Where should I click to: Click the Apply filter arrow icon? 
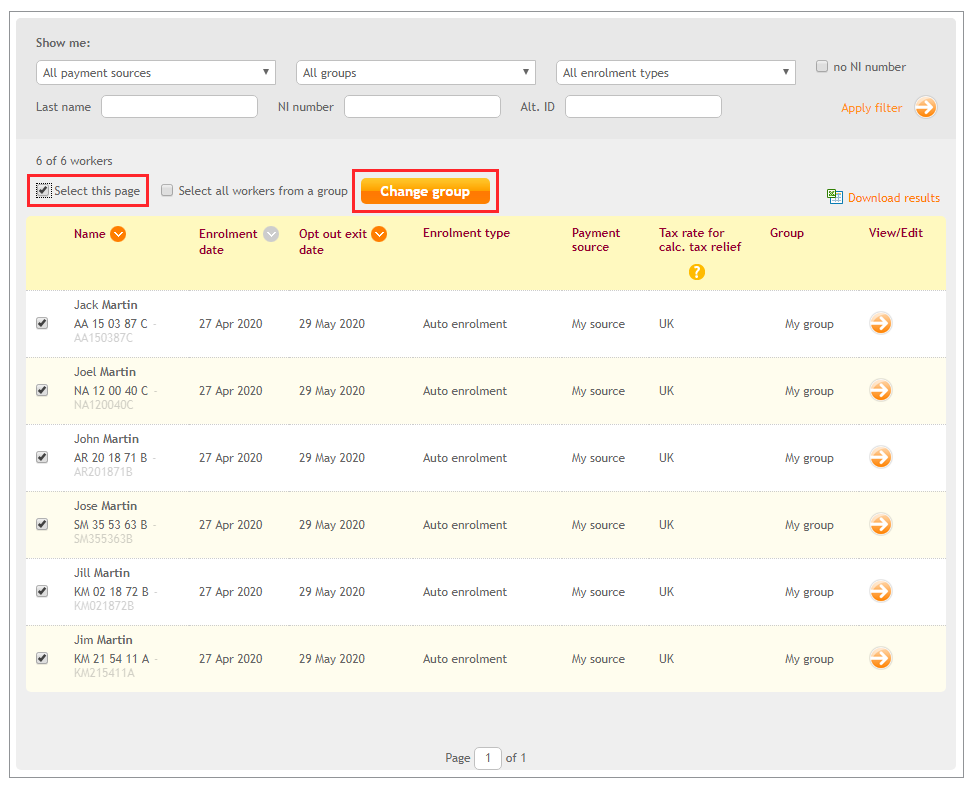[925, 107]
